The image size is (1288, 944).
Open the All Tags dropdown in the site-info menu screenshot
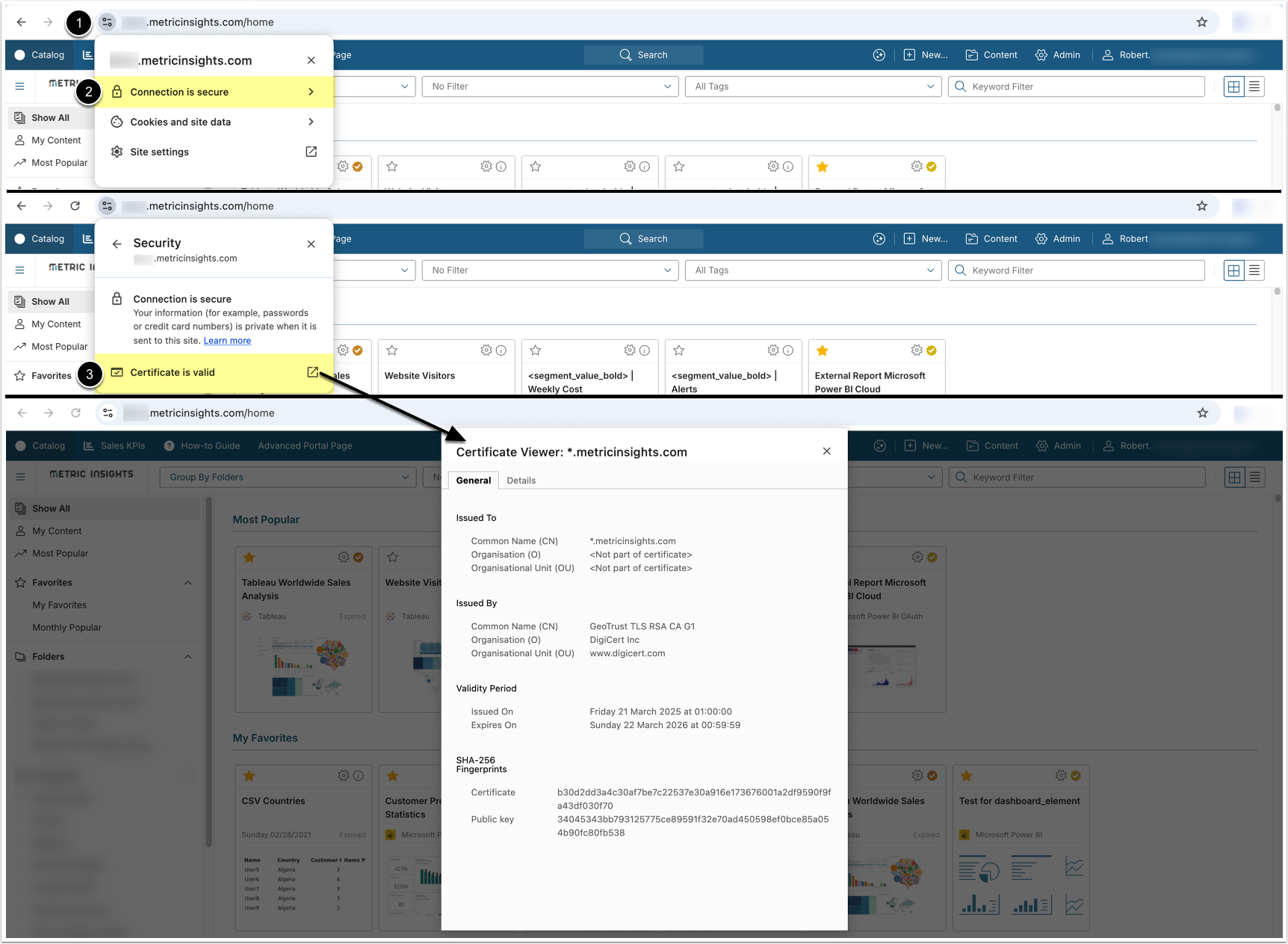[814, 87]
